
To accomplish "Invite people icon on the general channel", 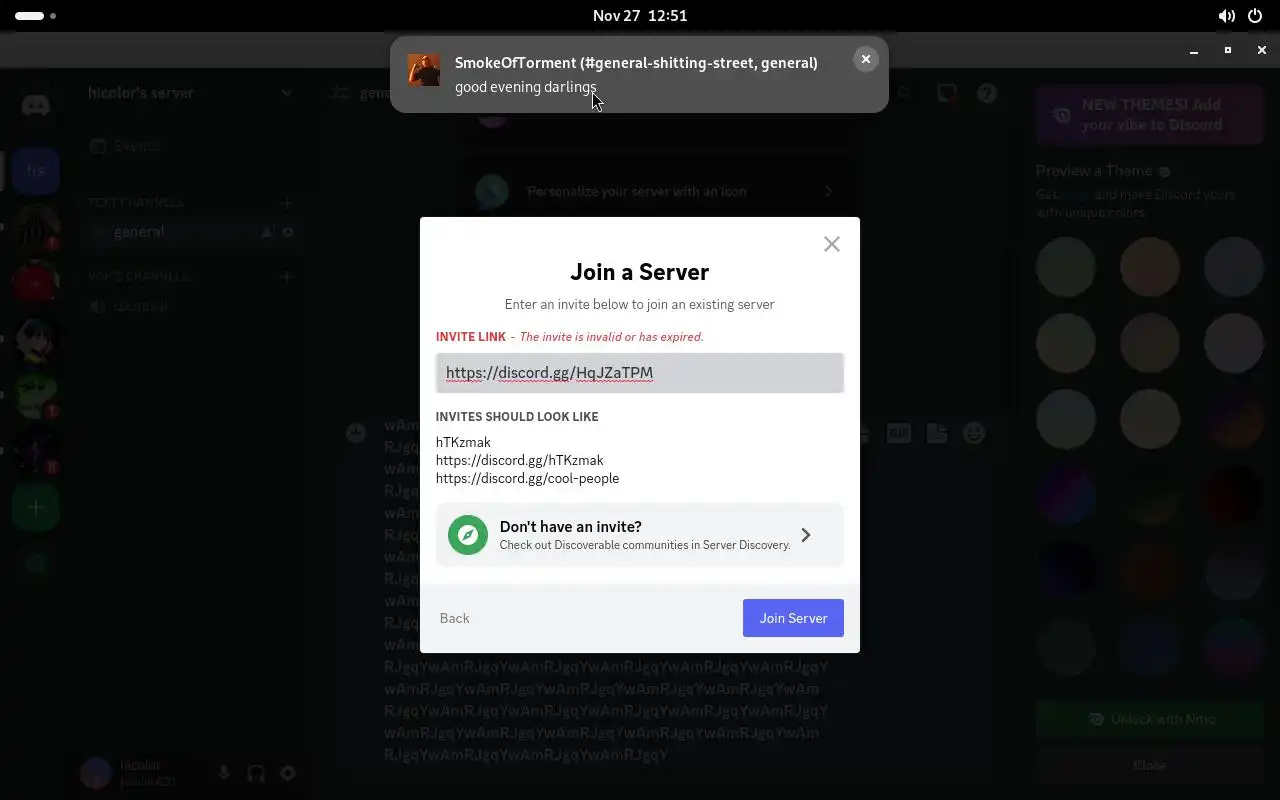I will click(267, 232).
